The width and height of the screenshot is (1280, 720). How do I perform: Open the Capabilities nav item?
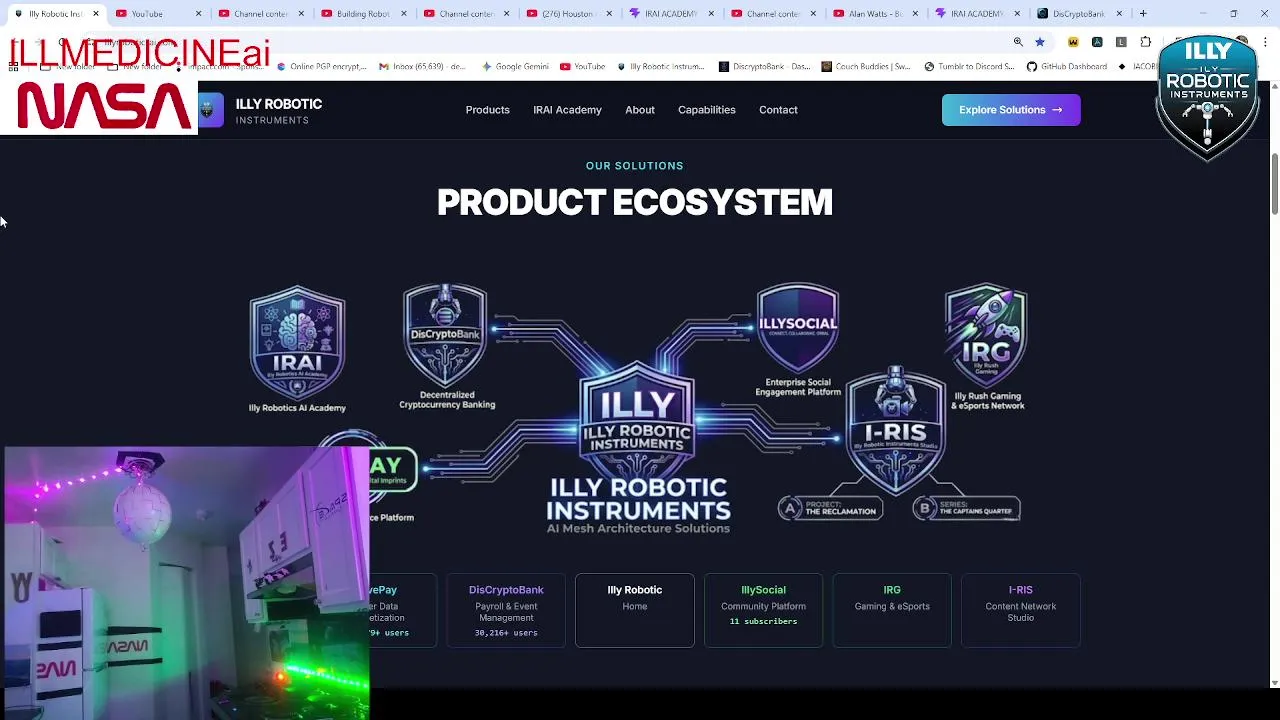[707, 110]
